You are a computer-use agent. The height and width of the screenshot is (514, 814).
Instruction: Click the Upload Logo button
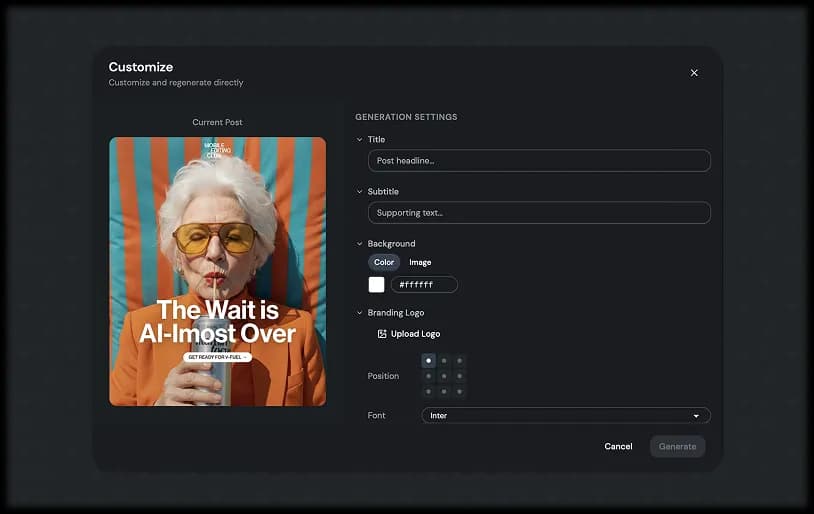pyautogui.click(x=409, y=334)
